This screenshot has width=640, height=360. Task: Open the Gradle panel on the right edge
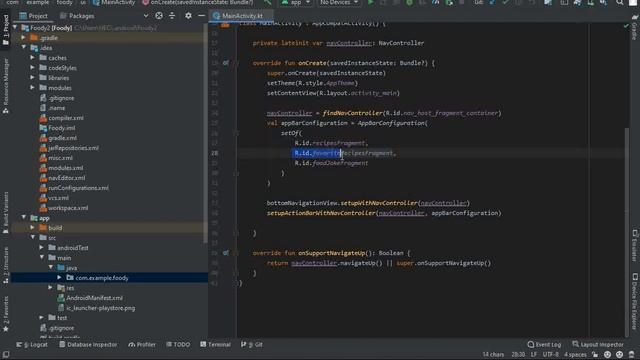coord(634,28)
